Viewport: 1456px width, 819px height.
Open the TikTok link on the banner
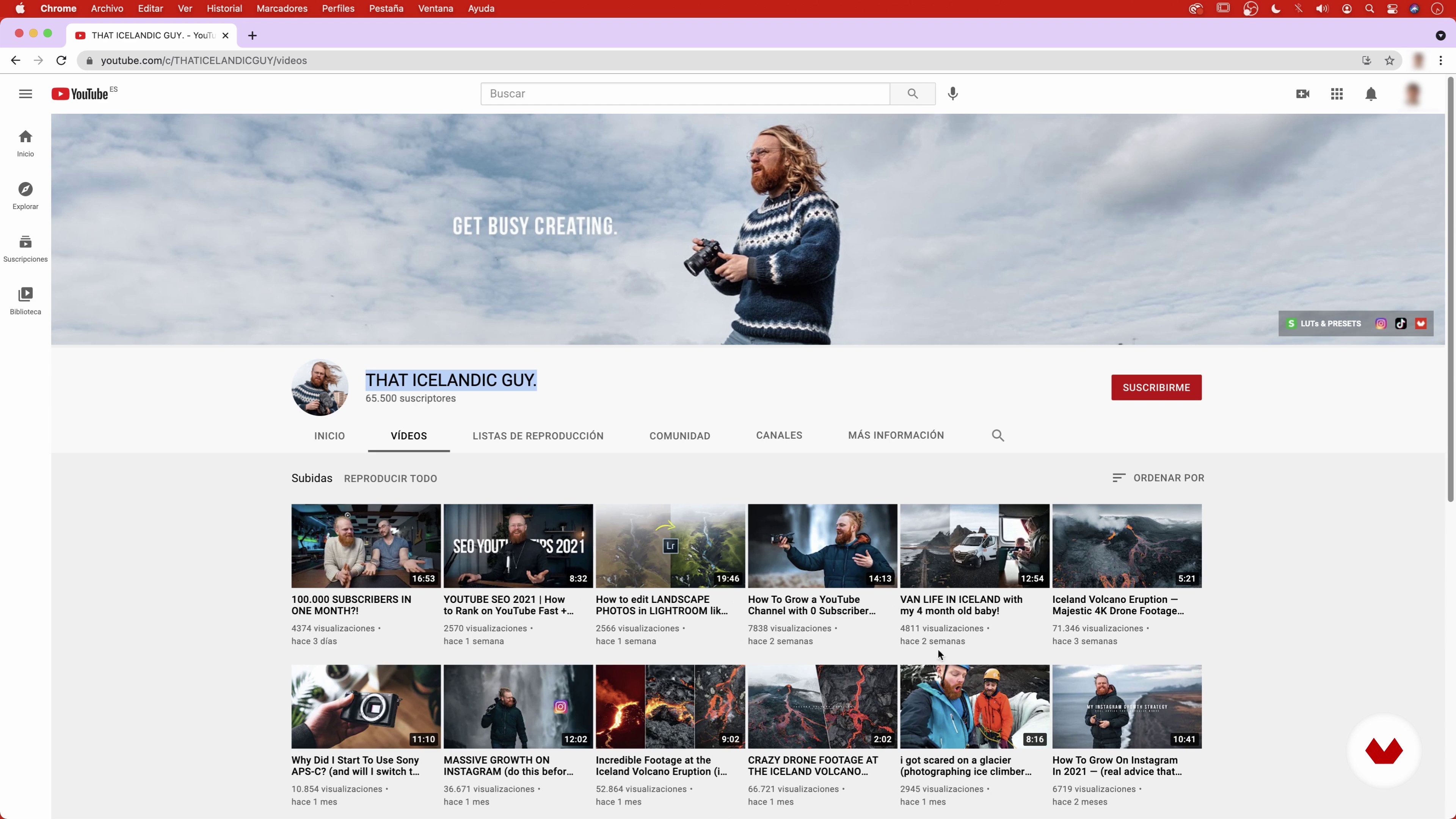pos(1401,323)
